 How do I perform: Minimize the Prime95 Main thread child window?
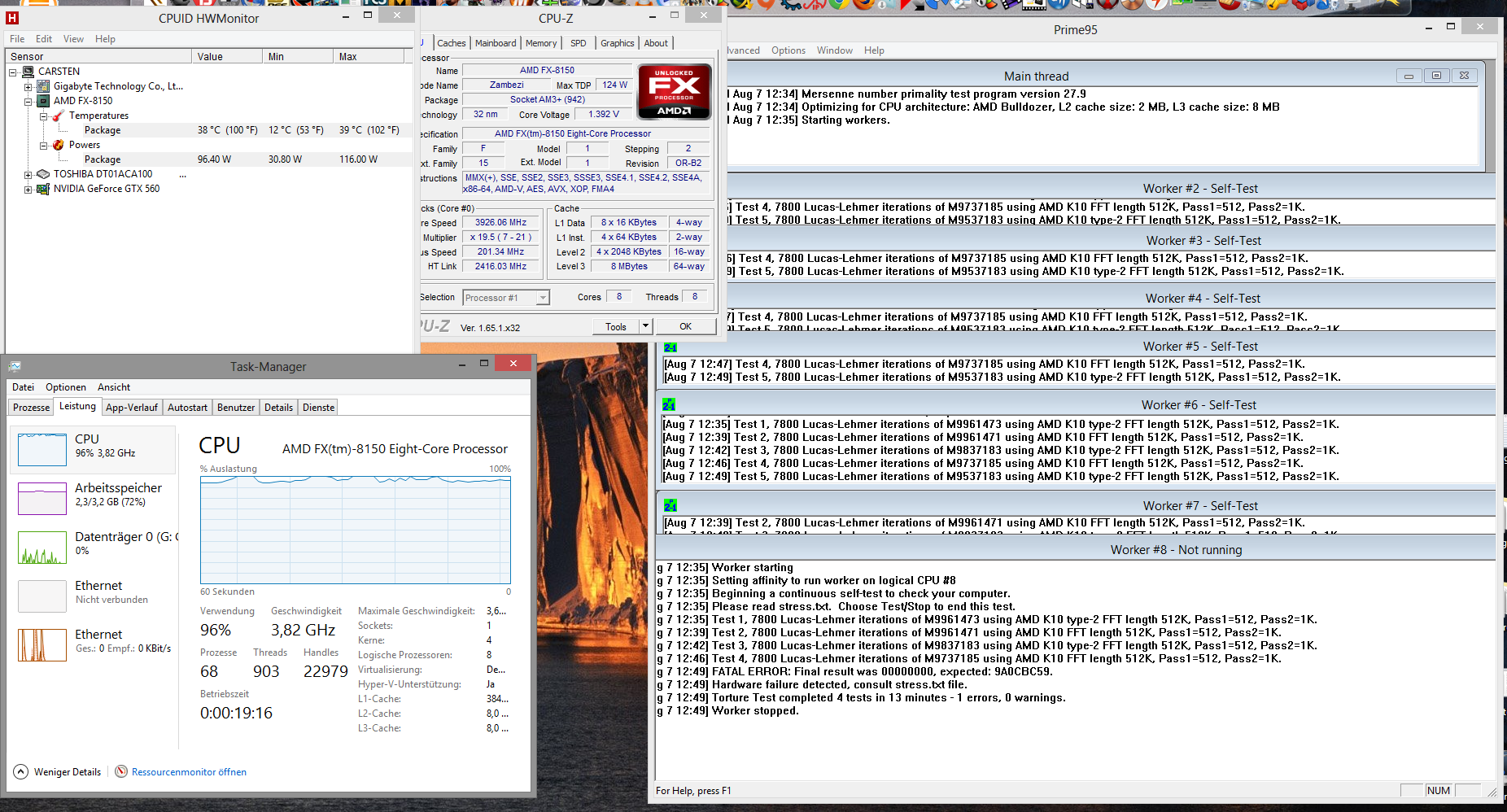(x=1409, y=76)
